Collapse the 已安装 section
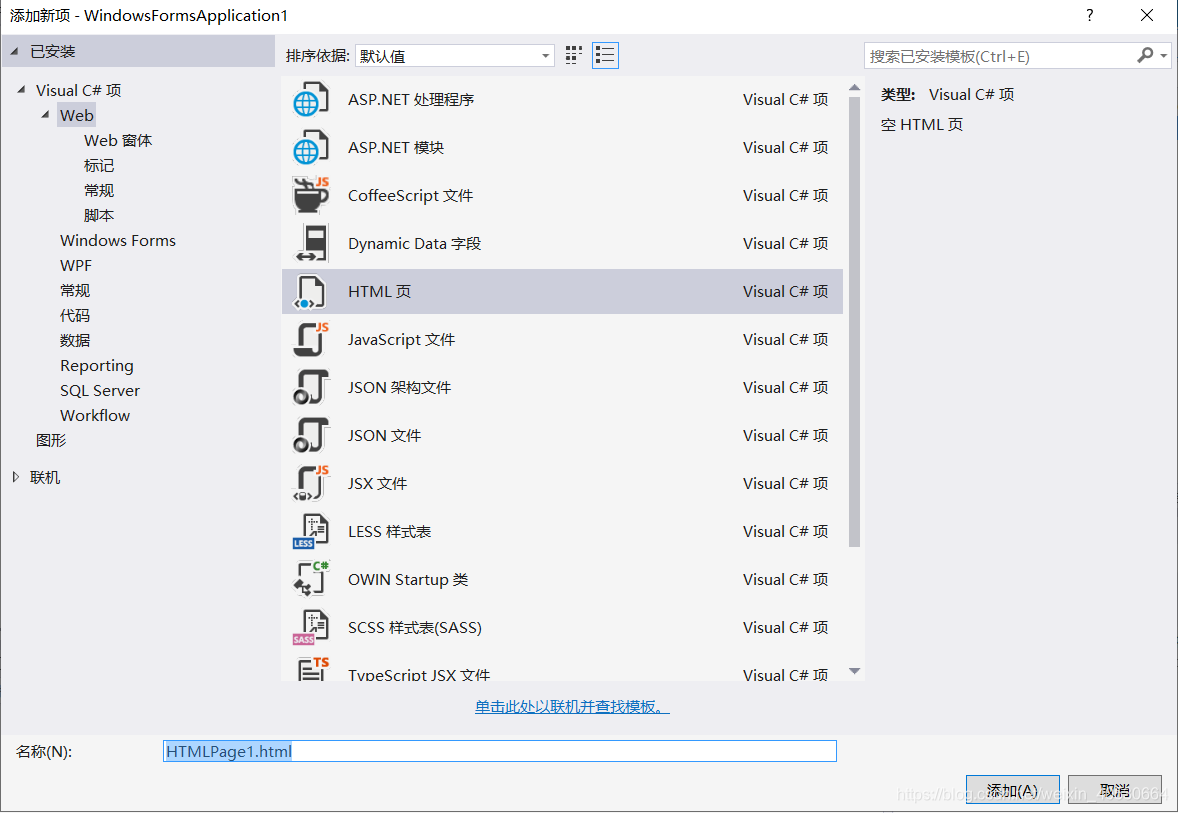The width and height of the screenshot is (1178, 813). tap(12, 50)
